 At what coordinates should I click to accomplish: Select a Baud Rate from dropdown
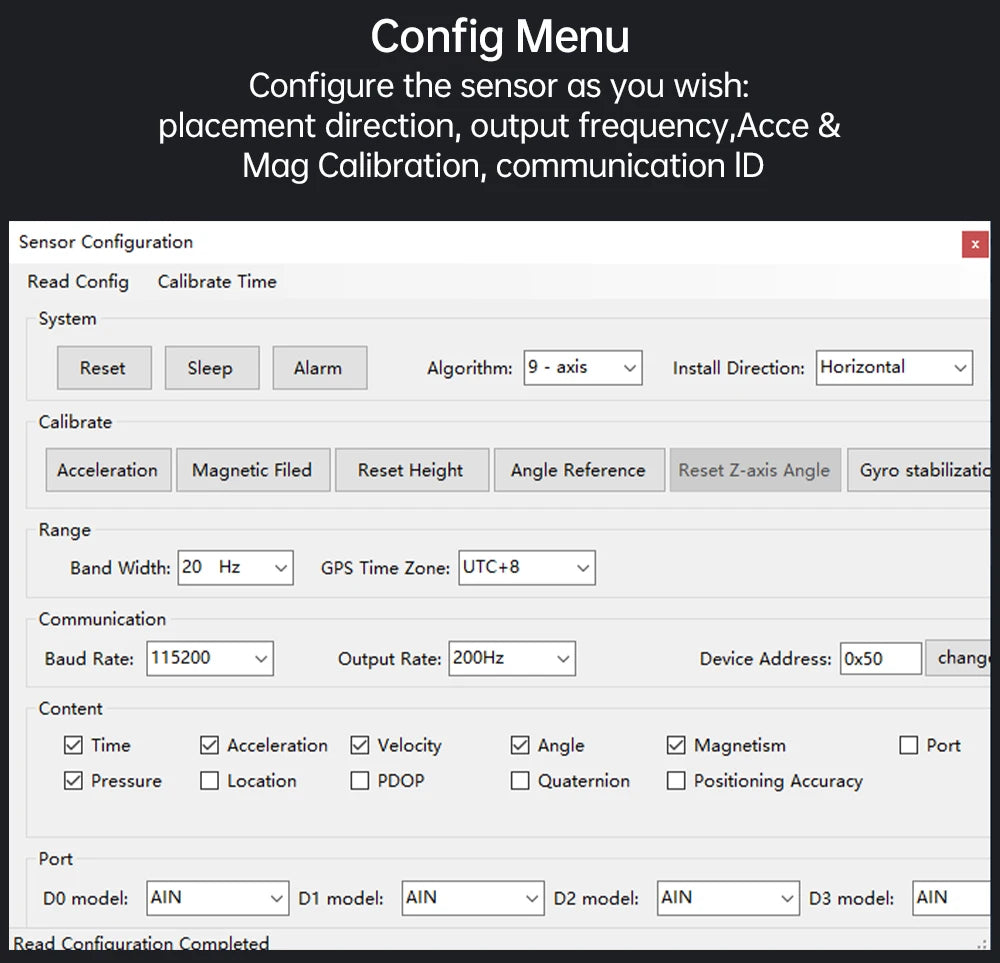point(210,658)
